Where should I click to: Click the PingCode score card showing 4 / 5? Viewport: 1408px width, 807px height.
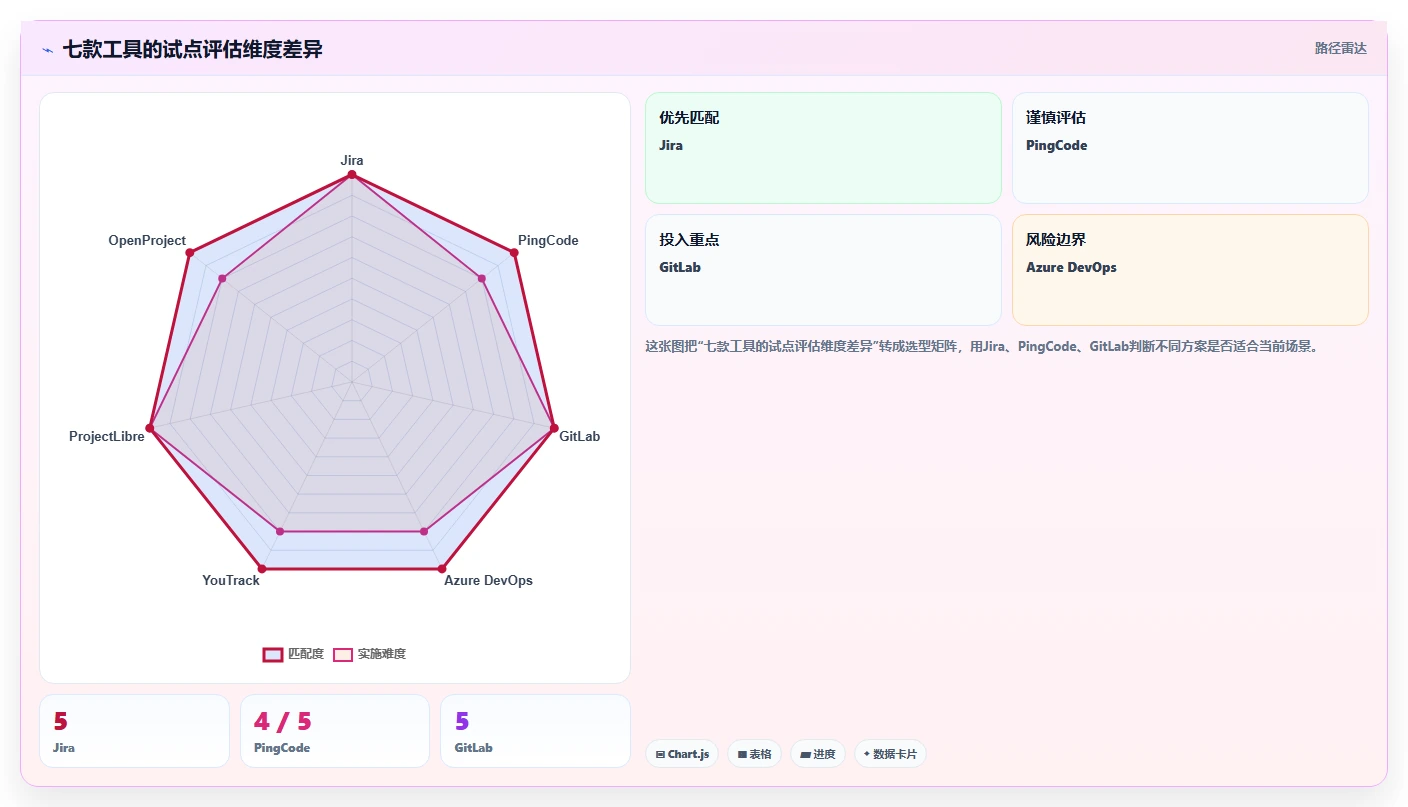[335, 731]
